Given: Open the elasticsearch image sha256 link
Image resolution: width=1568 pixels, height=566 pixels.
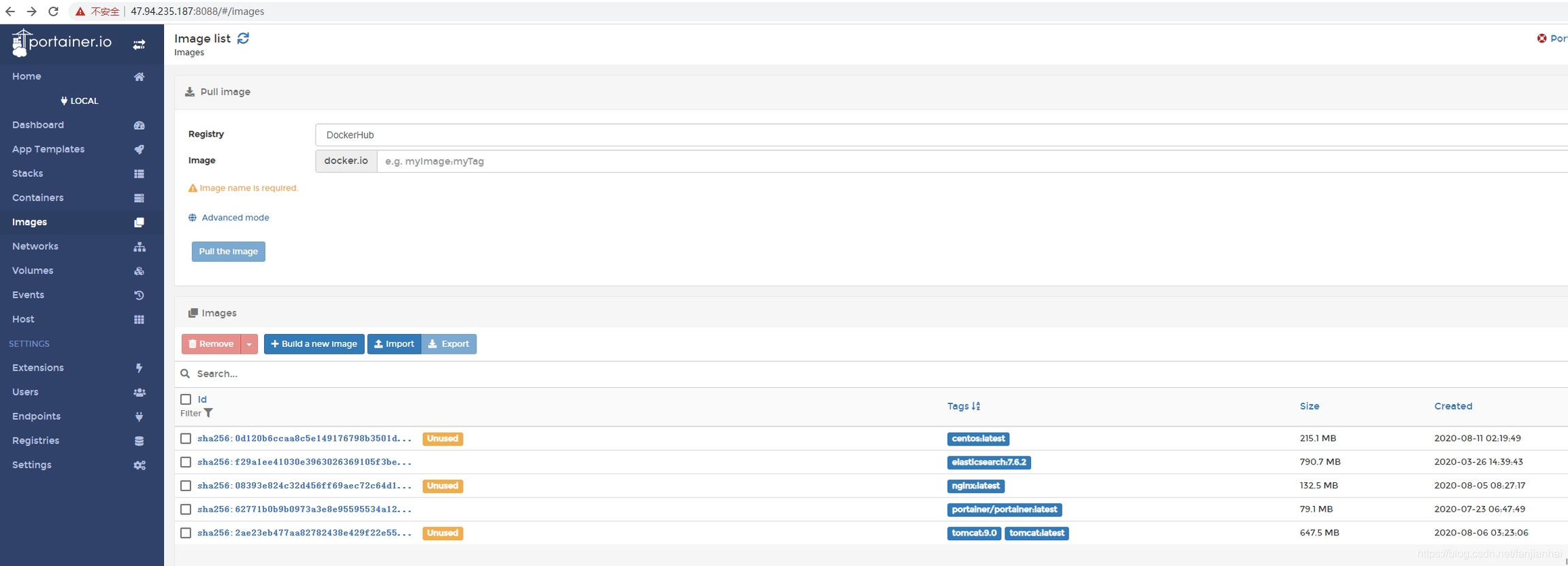Looking at the screenshot, I should (304, 462).
